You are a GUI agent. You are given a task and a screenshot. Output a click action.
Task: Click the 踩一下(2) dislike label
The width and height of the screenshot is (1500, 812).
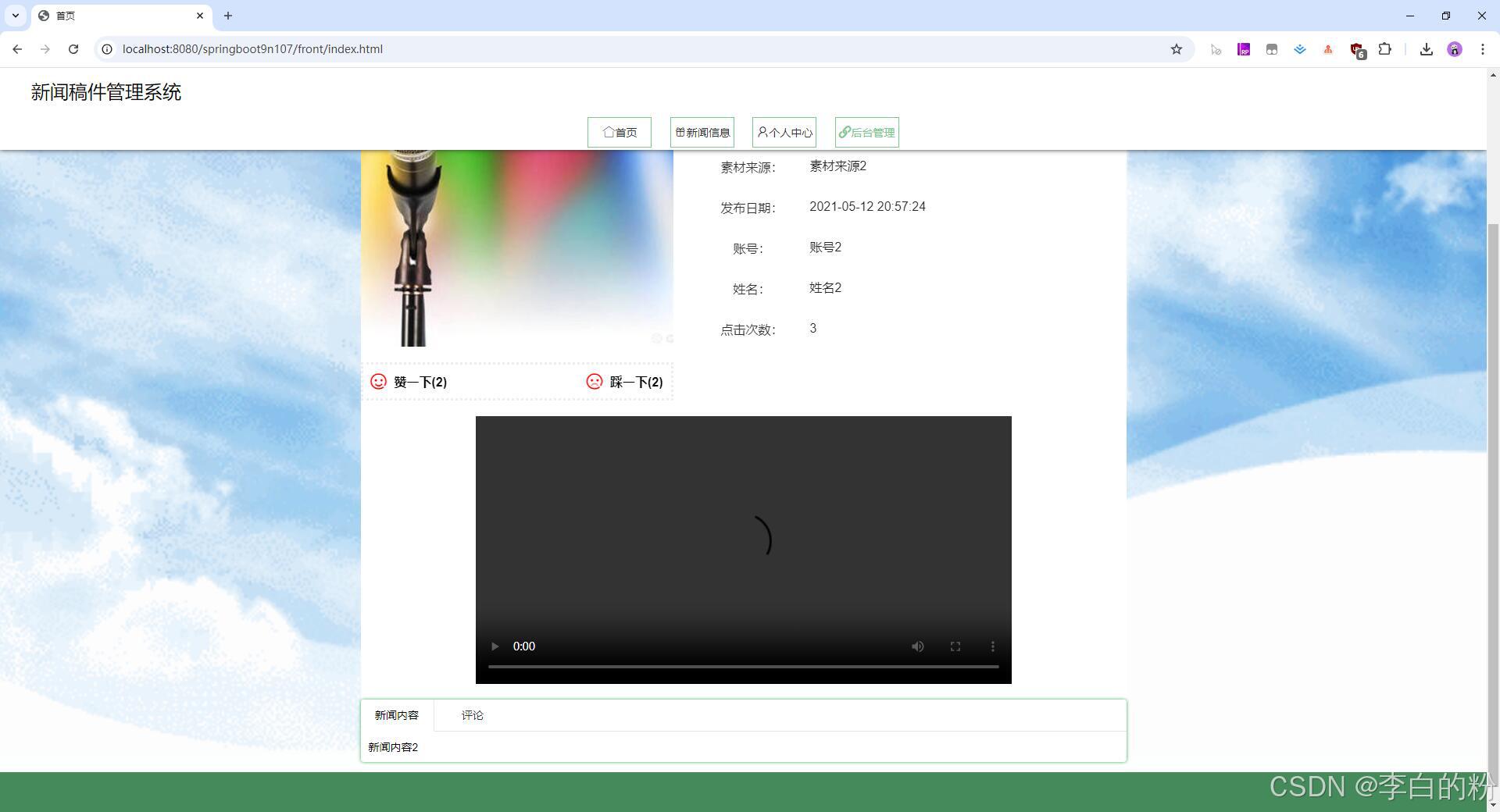coord(636,382)
